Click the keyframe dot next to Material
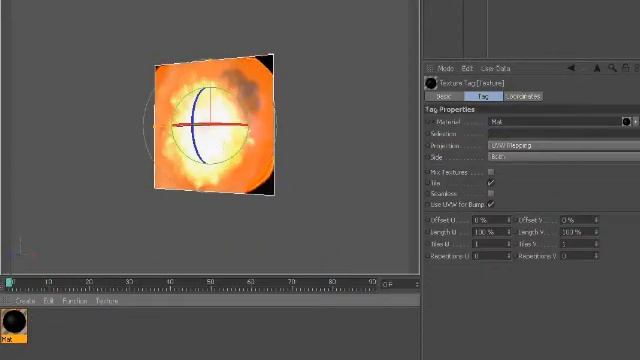640x360 pixels. tap(428, 122)
